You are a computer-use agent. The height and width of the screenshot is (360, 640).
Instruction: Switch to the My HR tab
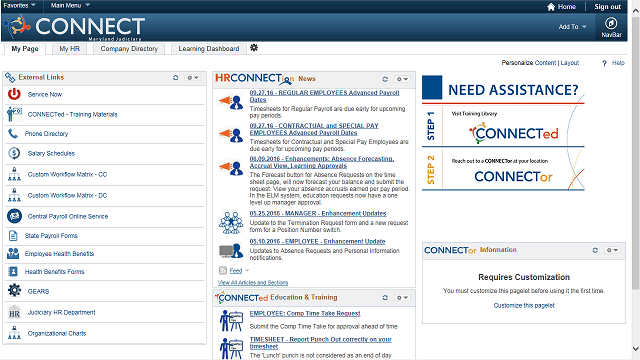pos(69,49)
